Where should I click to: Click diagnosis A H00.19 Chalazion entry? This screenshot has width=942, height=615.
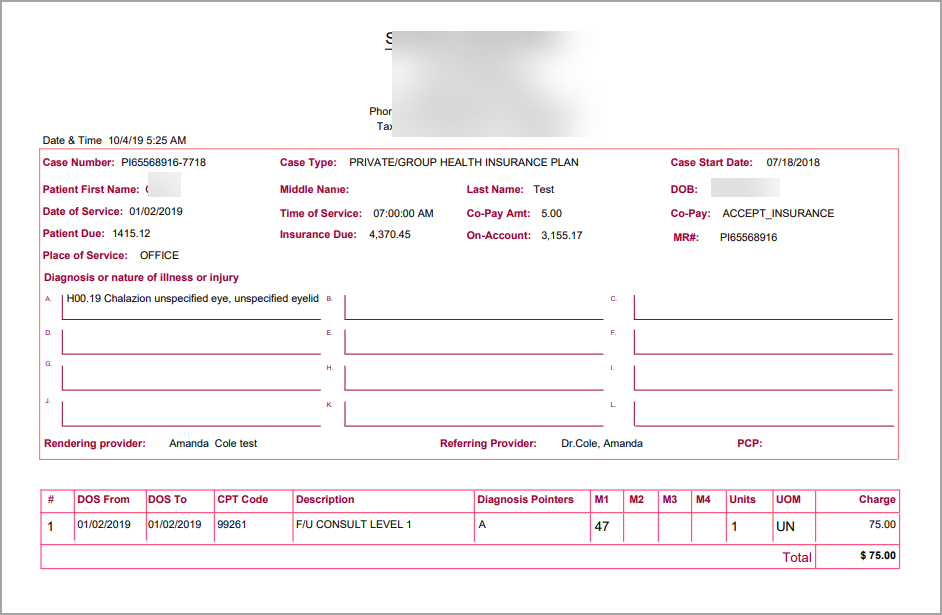tap(193, 298)
